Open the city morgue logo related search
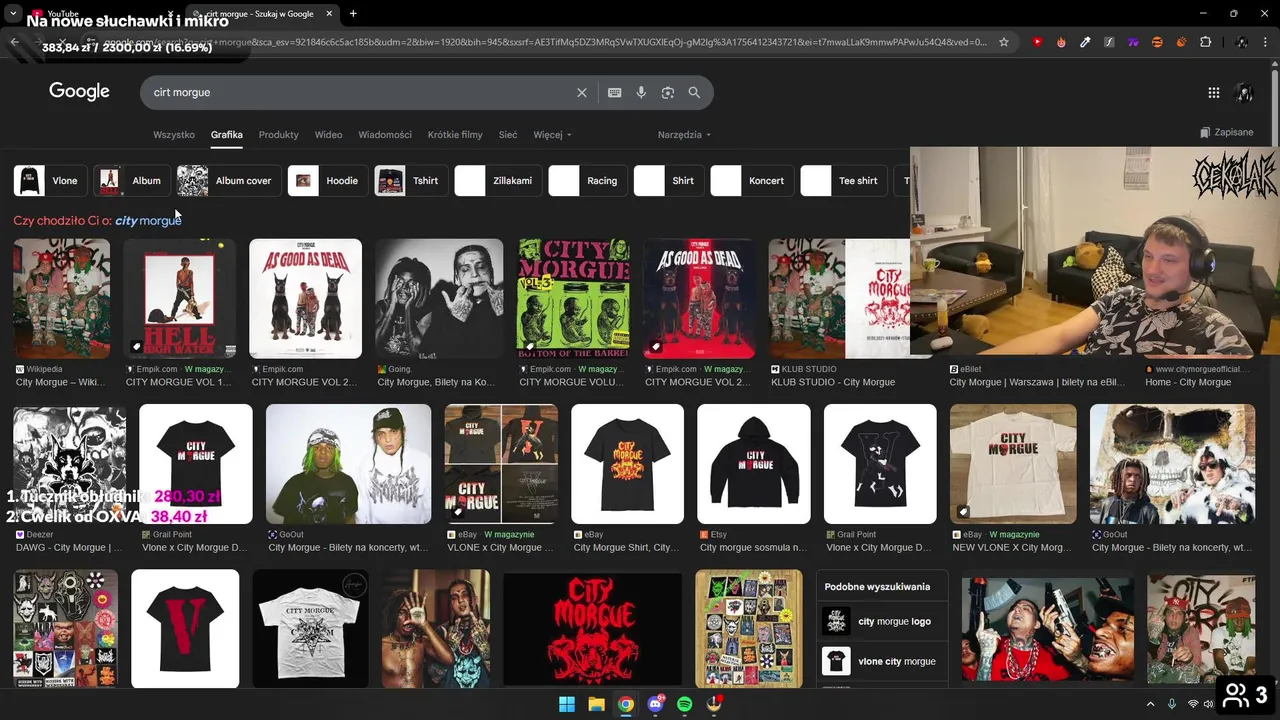 (882, 621)
